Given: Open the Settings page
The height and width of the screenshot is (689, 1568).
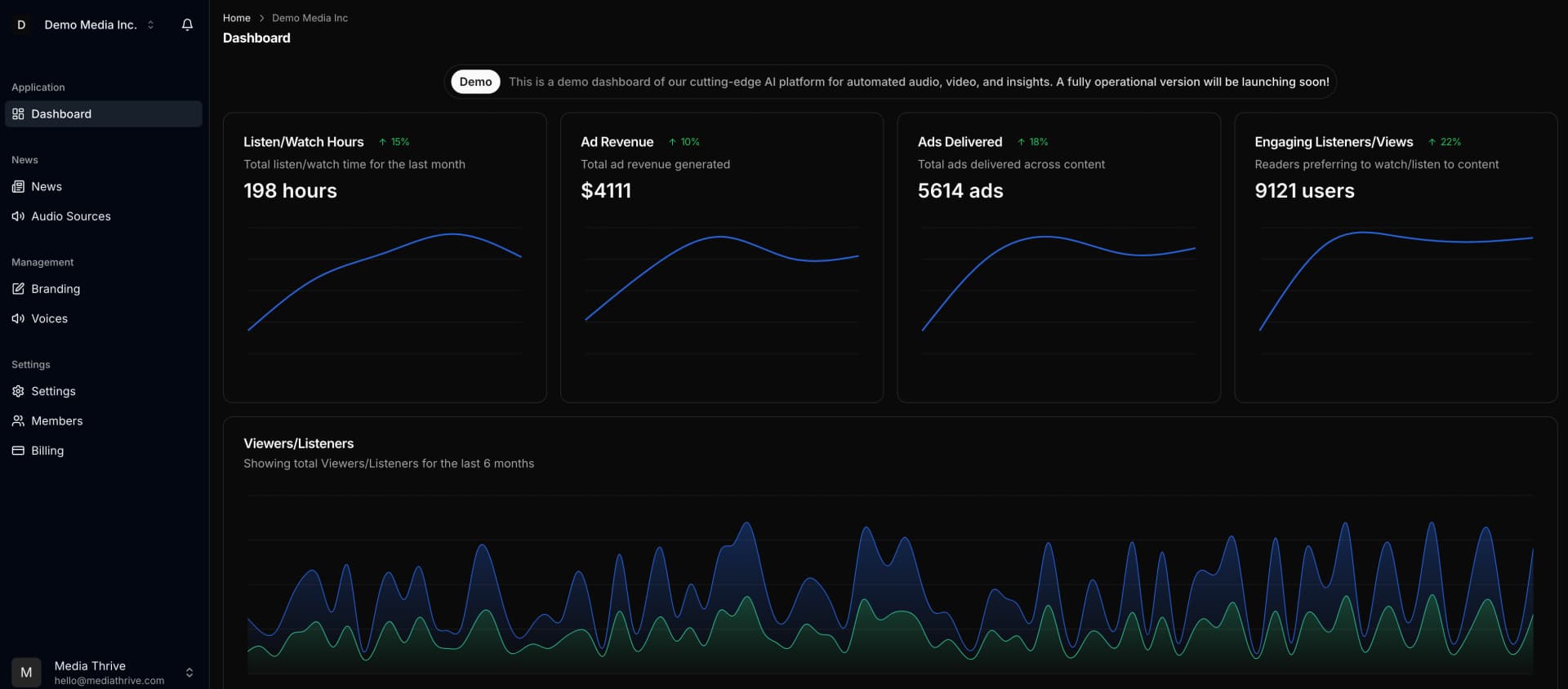Looking at the screenshot, I should point(104,391).
